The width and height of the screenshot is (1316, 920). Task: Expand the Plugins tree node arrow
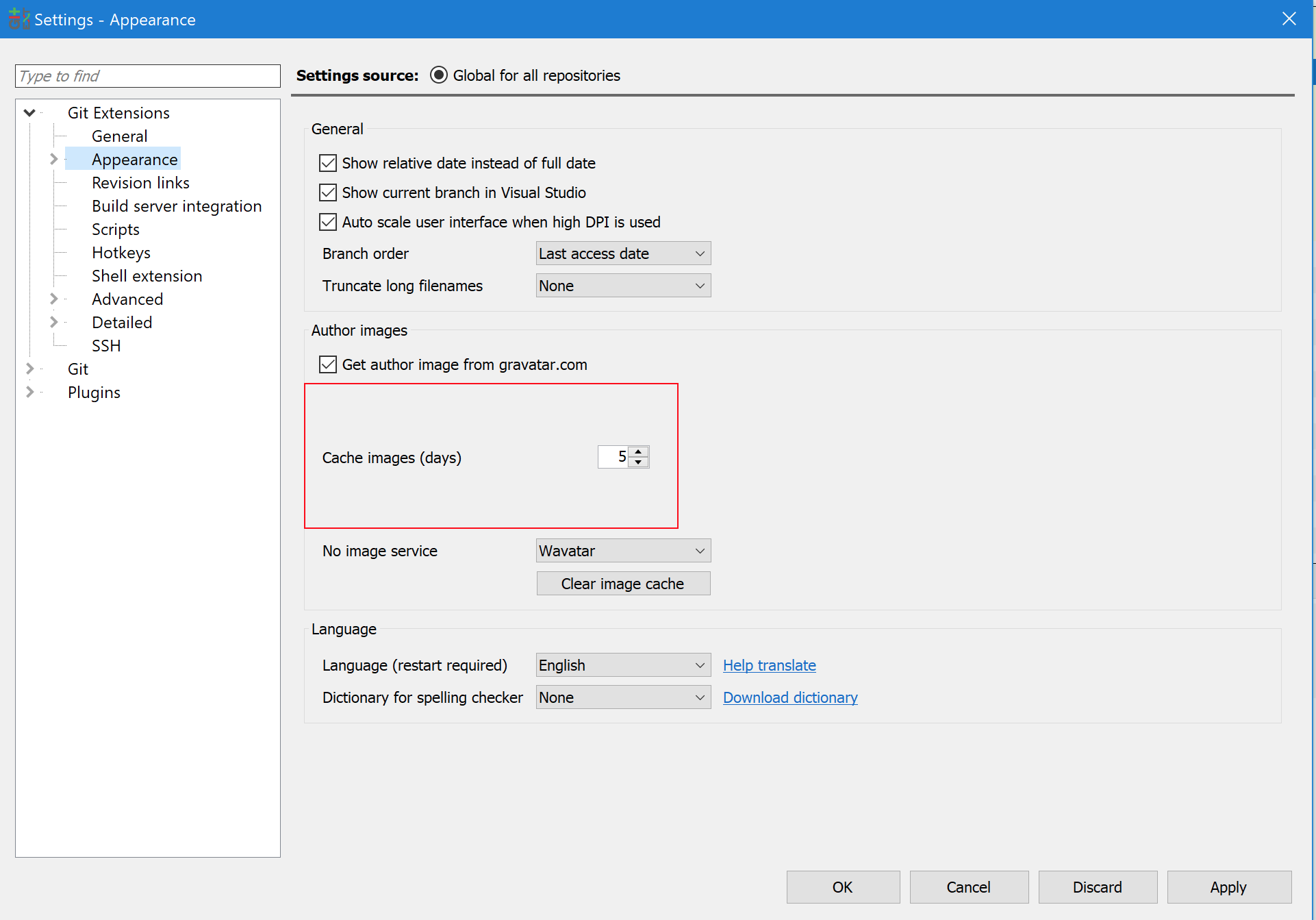point(29,392)
